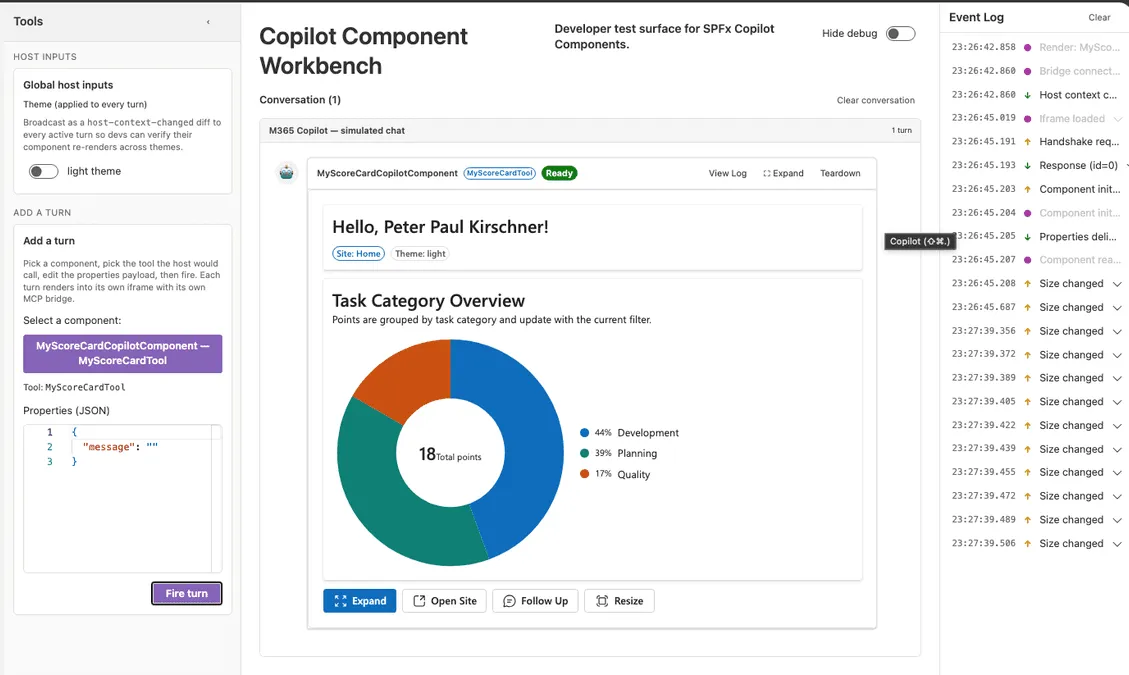Clear the Event Log

1099,17
